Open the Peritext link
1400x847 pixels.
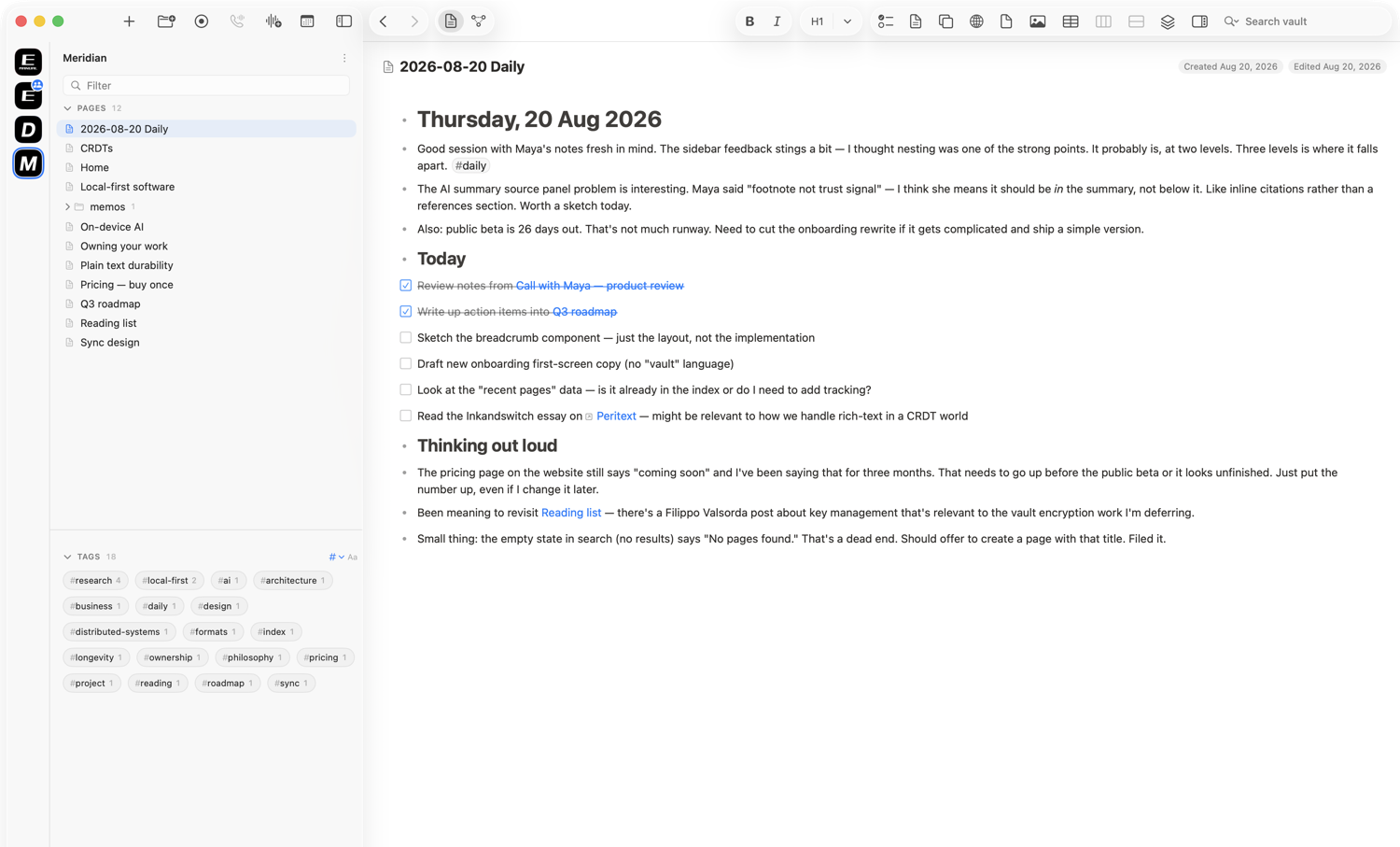616,416
